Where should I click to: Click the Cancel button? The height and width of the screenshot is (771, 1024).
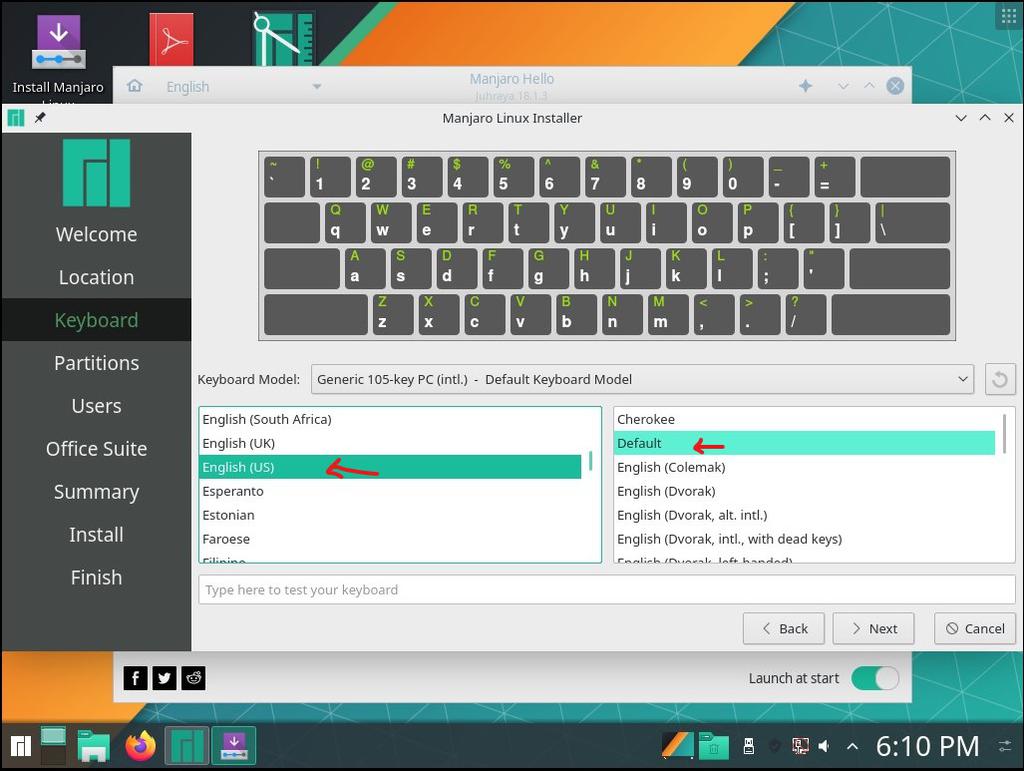(x=975, y=629)
